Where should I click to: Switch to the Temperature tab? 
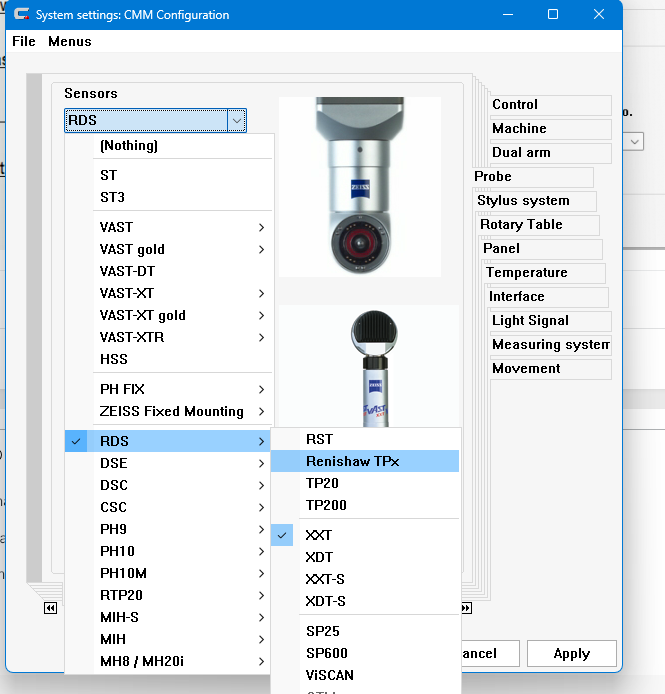[x=526, y=273]
